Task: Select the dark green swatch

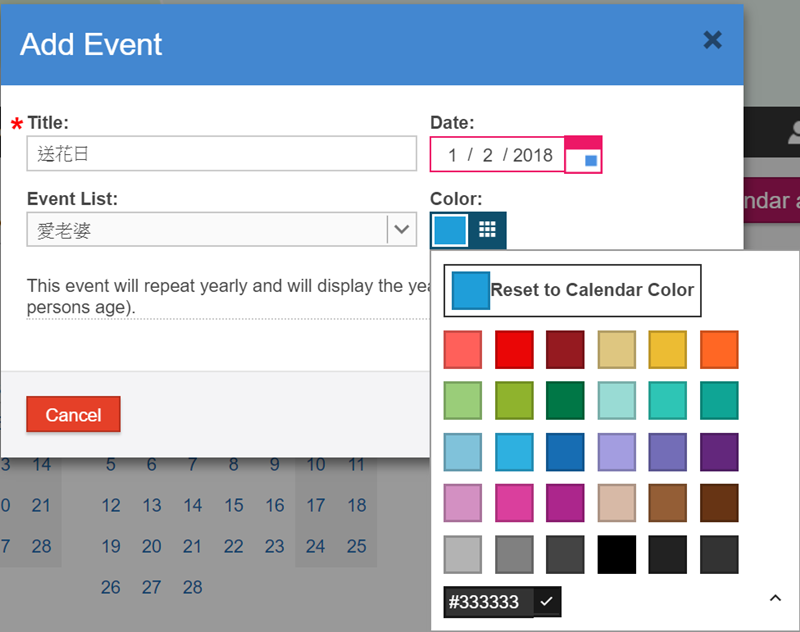Action: [565, 401]
